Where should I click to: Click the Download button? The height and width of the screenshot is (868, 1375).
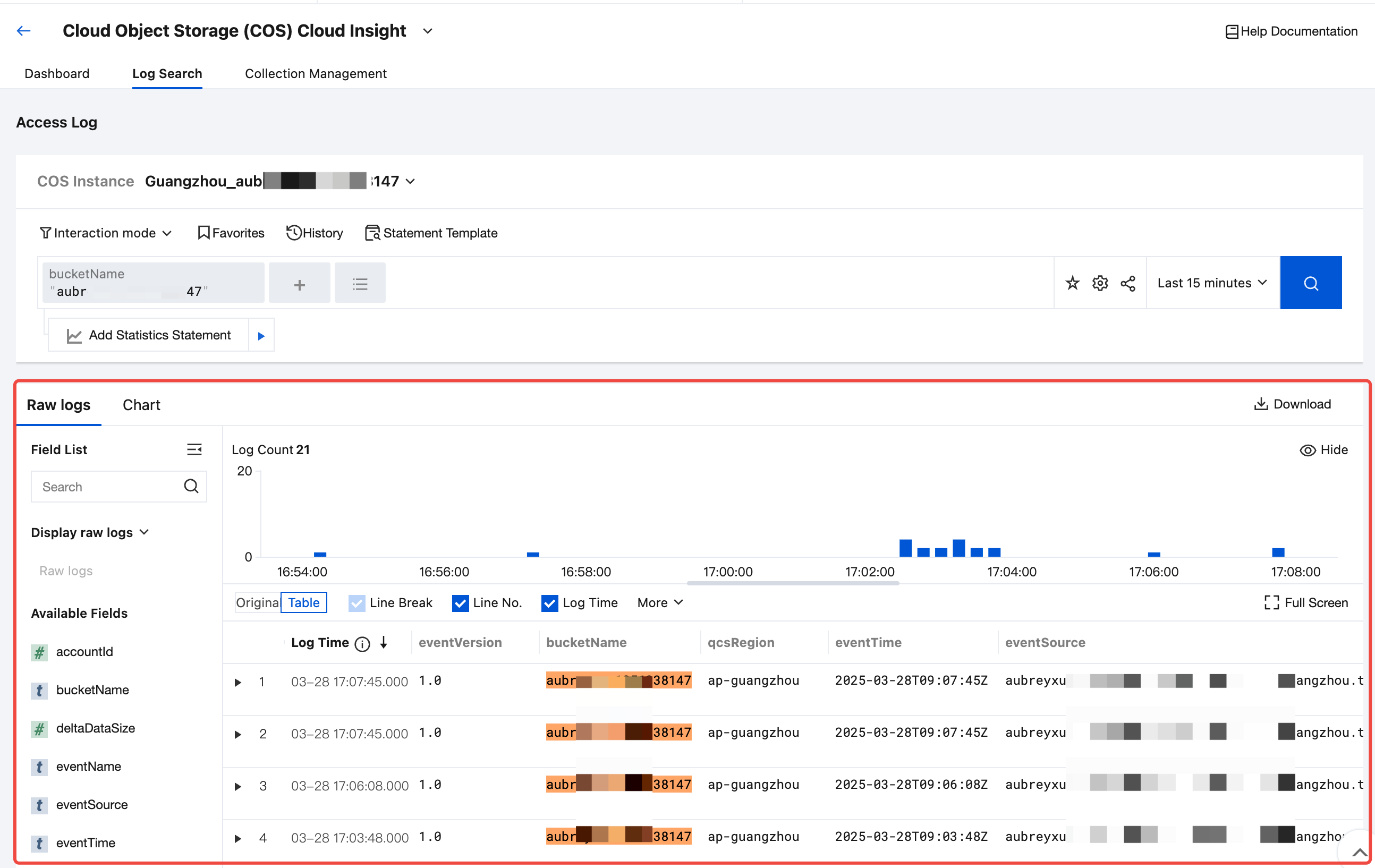click(1292, 404)
